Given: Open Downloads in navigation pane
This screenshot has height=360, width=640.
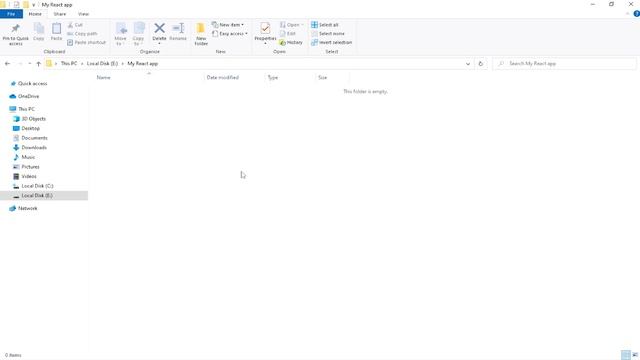Looking at the screenshot, I should pyautogui.click(x=34, y=147).
